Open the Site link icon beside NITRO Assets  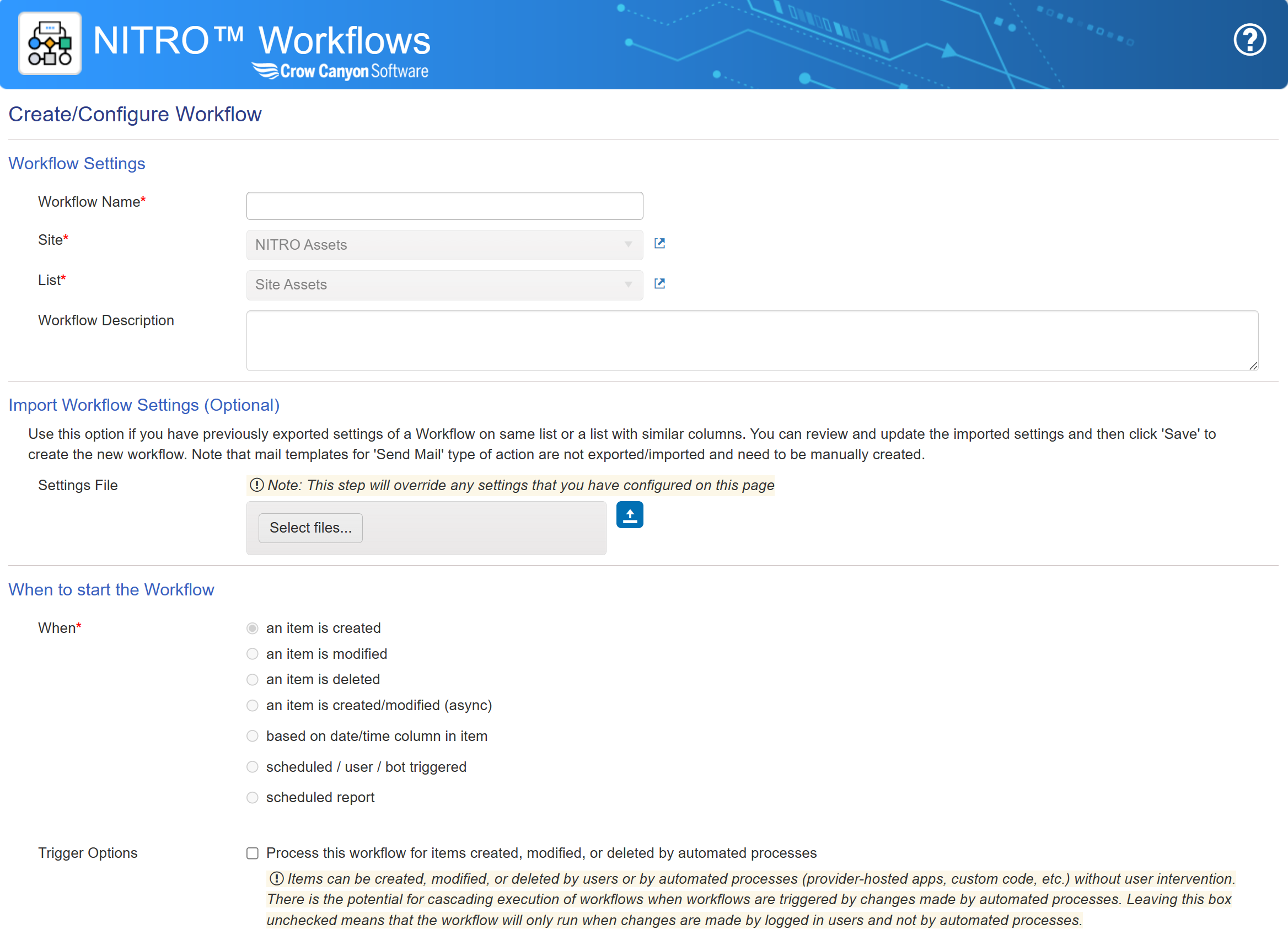[659, 244]
